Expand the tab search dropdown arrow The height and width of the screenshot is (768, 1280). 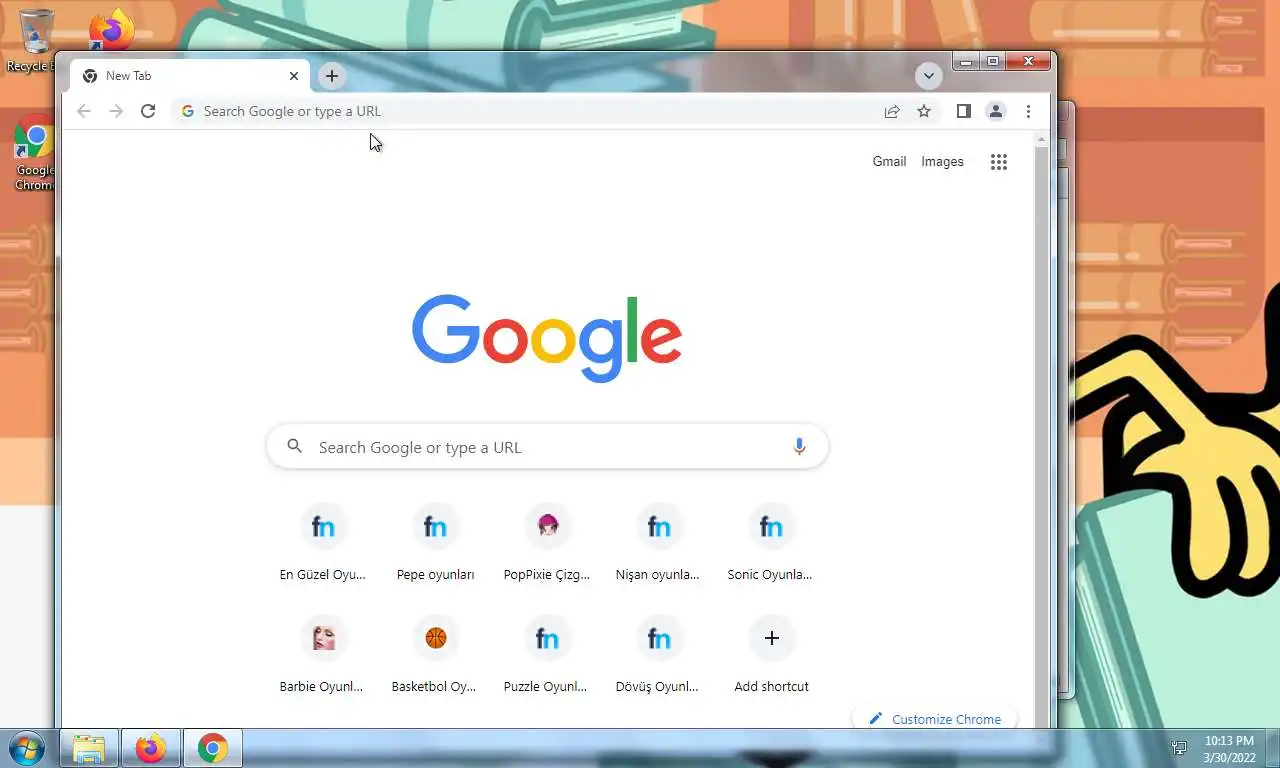tap(928, 76)
